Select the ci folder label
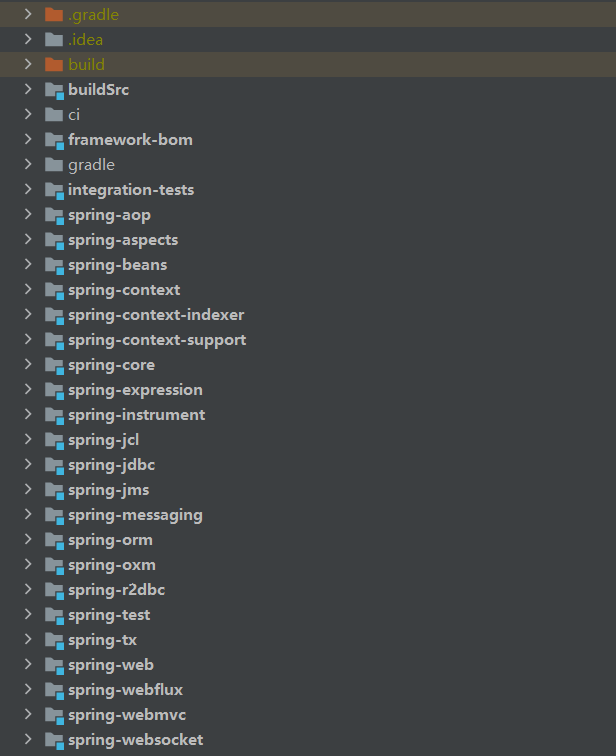The height and width of the screenshot is (756, 616). pos(74,115)
